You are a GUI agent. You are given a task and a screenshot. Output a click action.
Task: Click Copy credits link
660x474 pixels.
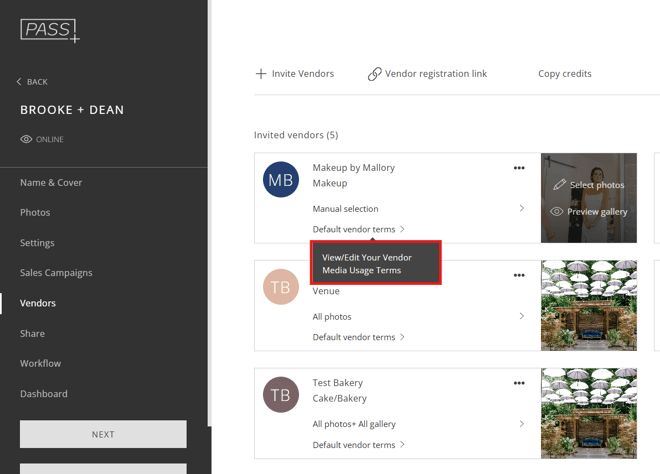tap(565, 74)
